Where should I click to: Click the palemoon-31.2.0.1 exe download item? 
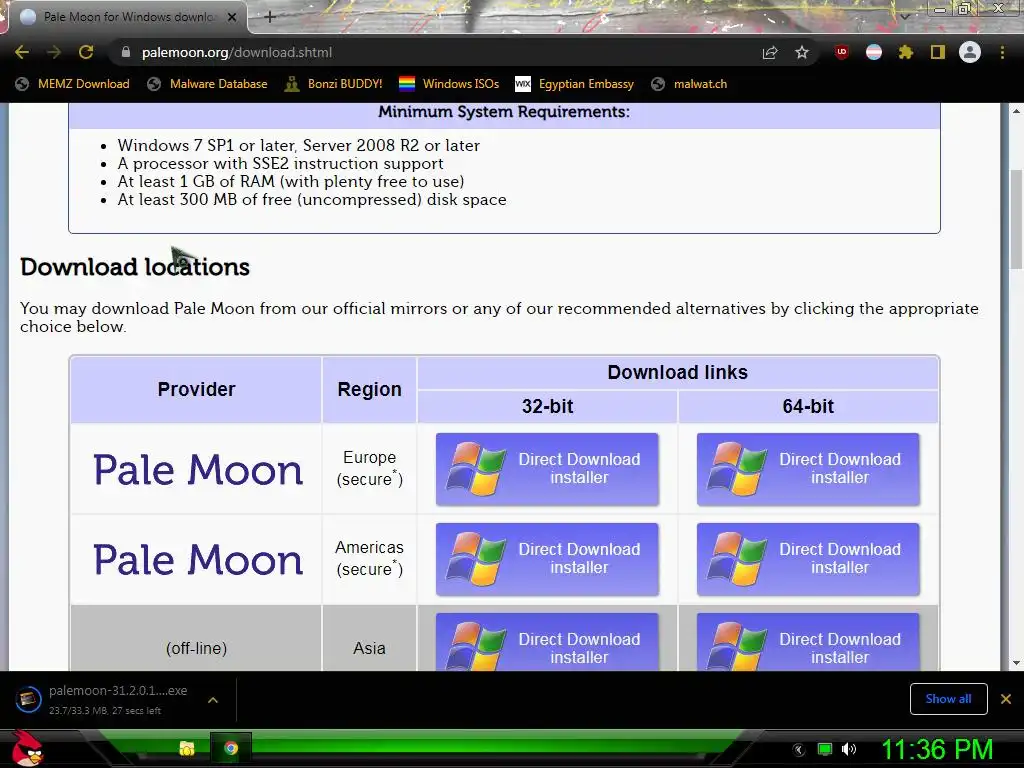104,699
